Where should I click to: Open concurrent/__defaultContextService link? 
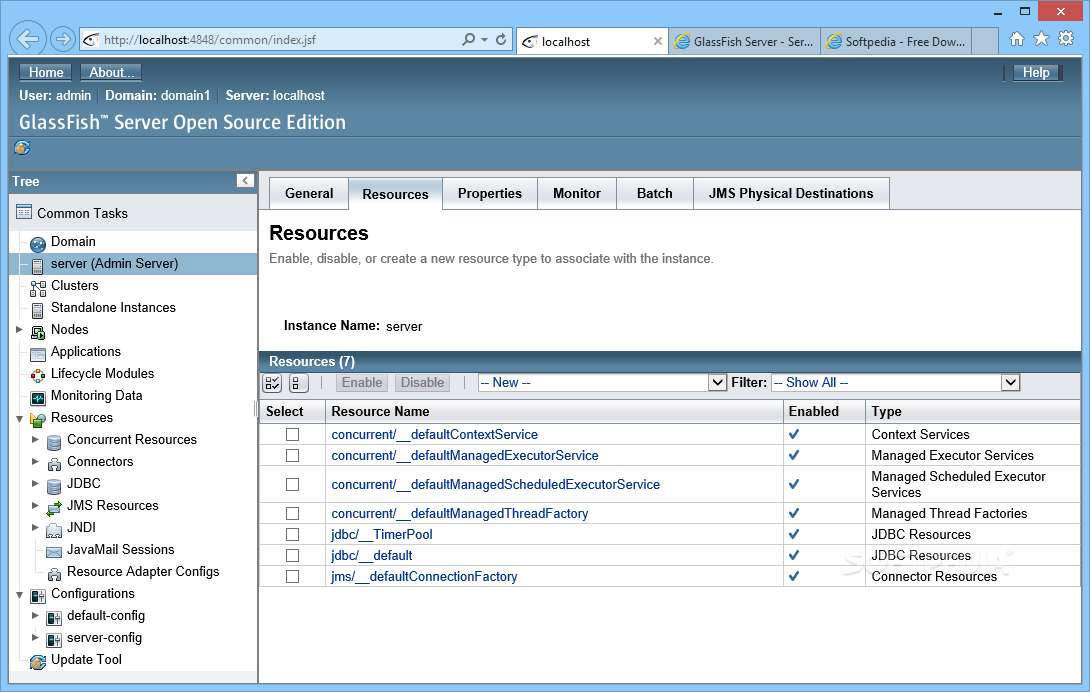(434, 435)
